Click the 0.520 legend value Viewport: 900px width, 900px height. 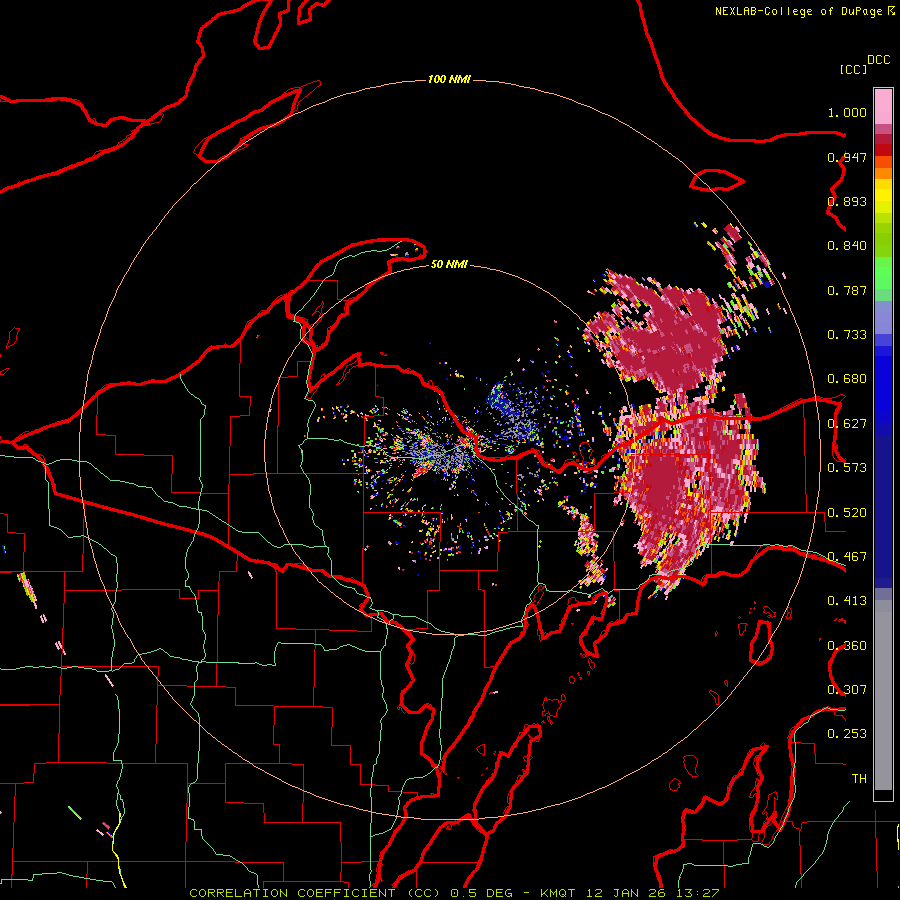coord(847,513)
